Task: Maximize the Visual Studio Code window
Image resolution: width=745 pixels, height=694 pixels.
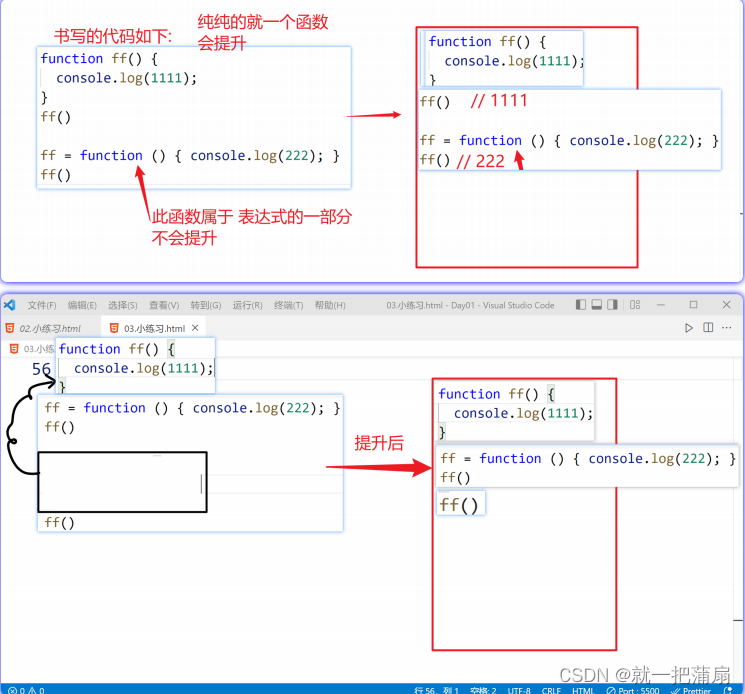Action: pos(693,304)
